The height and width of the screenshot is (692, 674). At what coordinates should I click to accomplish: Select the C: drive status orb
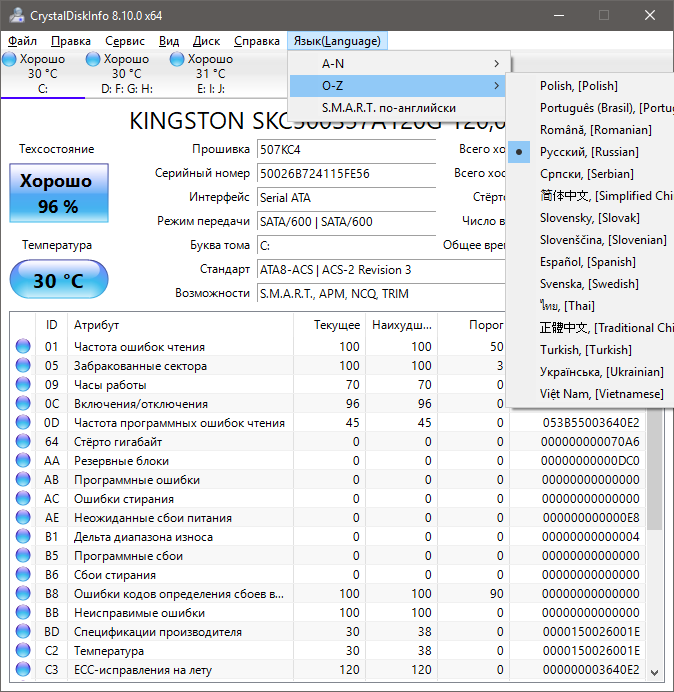pos(10,59)
